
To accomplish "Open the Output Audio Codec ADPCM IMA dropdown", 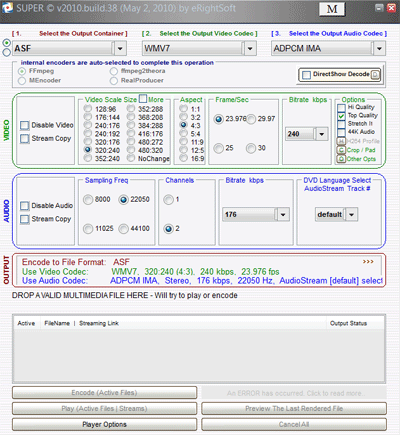I will 379,49.
